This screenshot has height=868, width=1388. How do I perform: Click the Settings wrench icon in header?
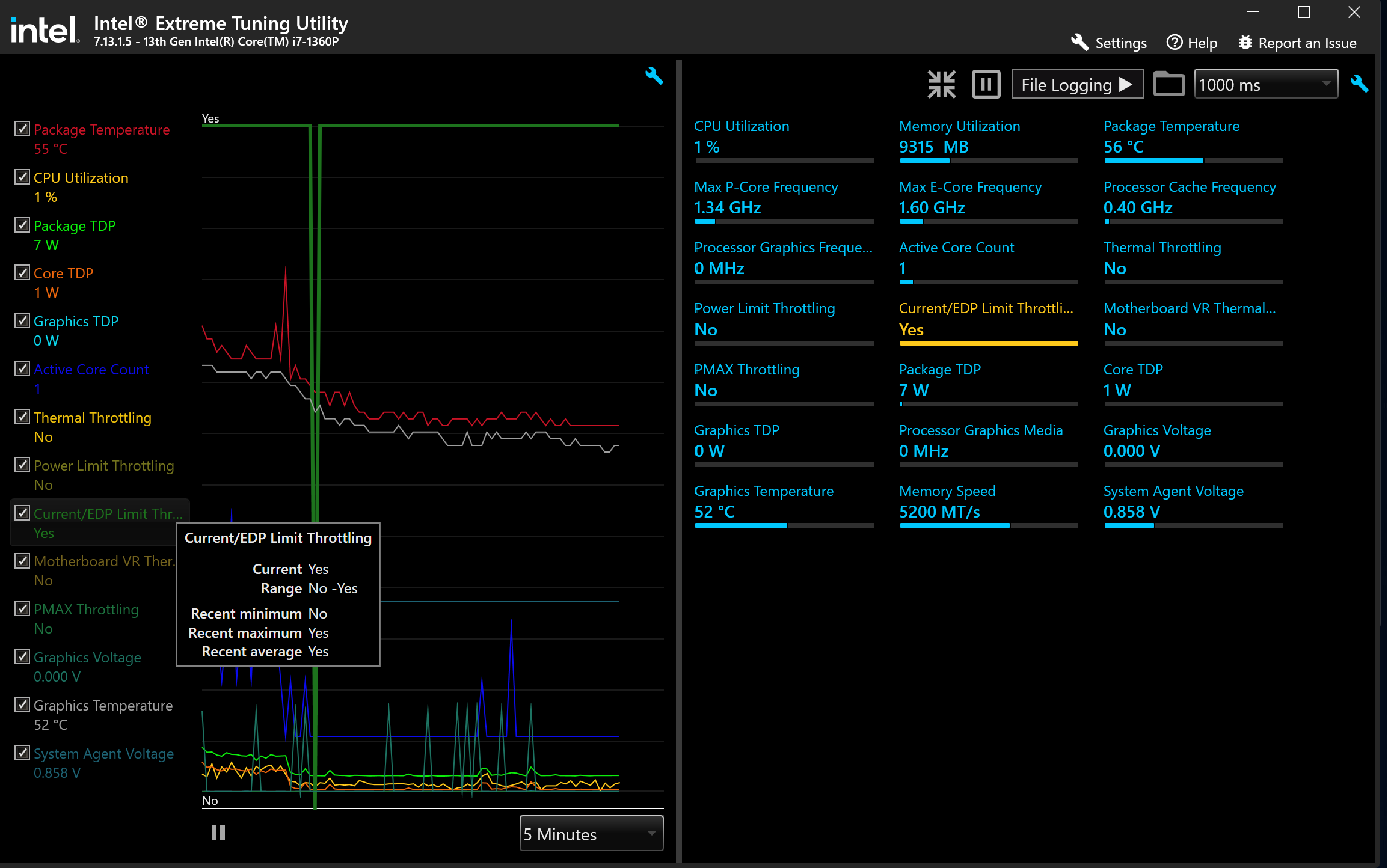coord(1080,43)
